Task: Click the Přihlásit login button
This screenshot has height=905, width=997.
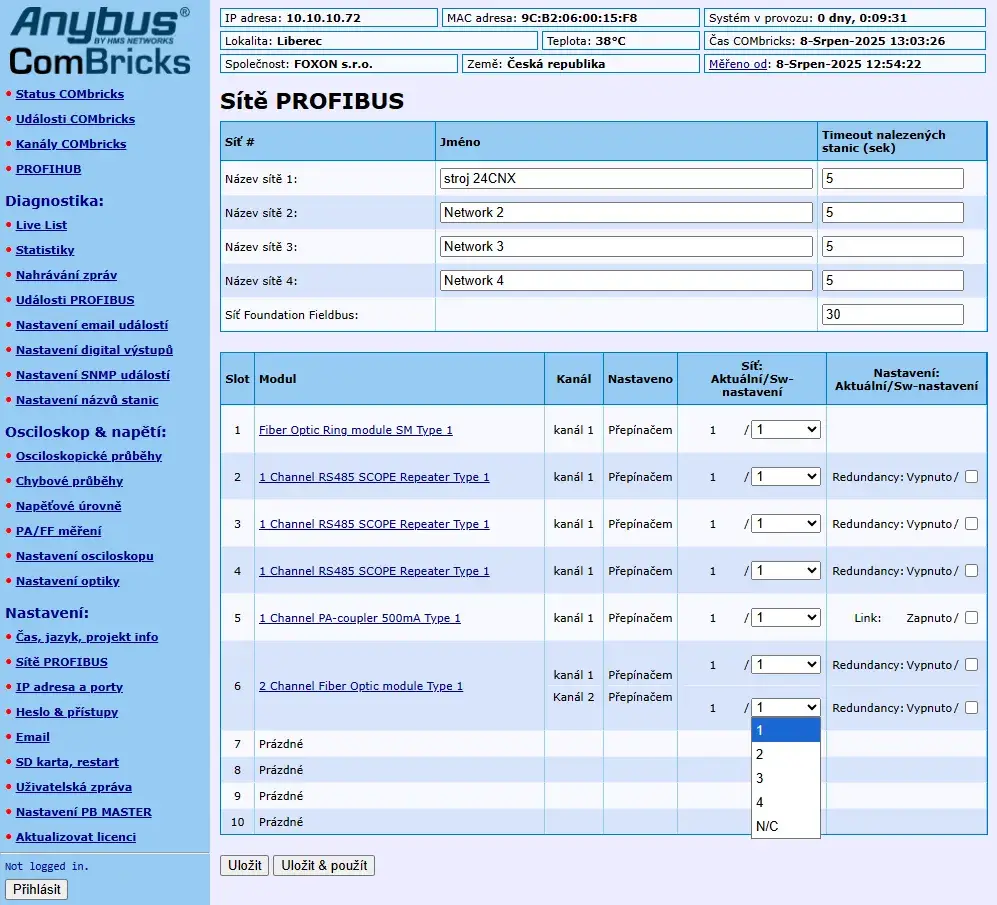Action: (36, 889)
